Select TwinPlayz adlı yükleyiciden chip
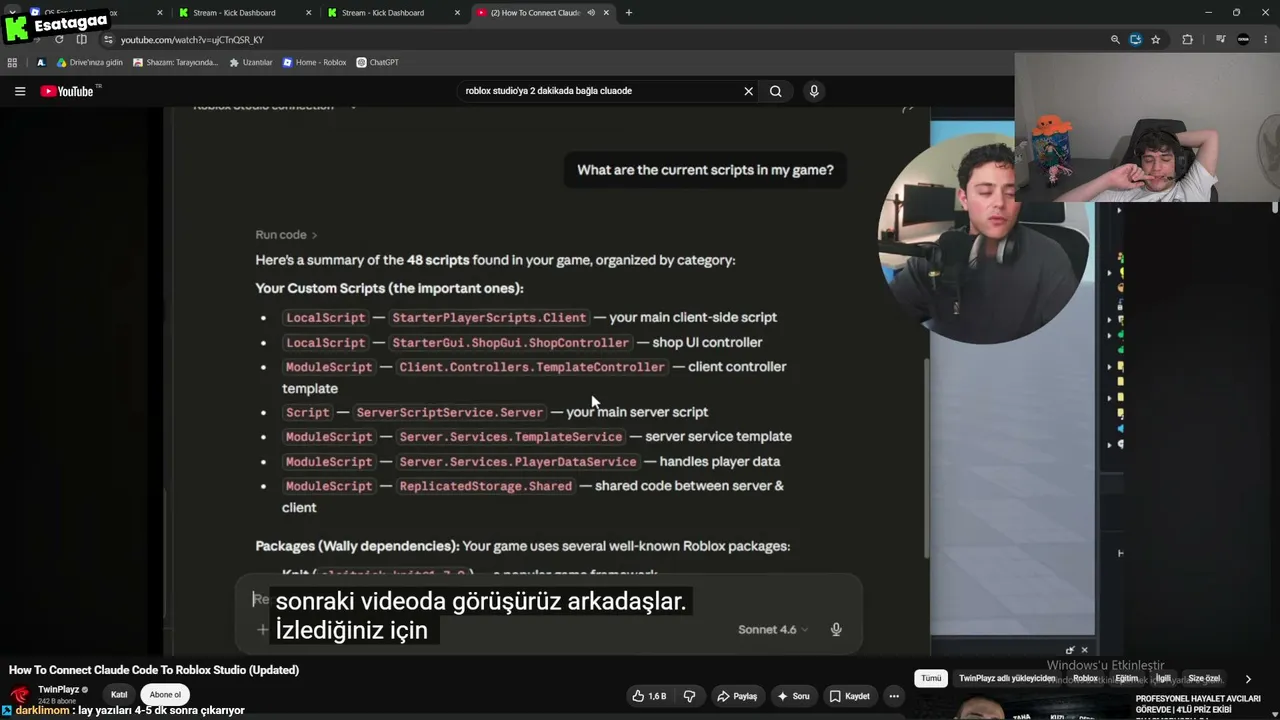 1007,678
